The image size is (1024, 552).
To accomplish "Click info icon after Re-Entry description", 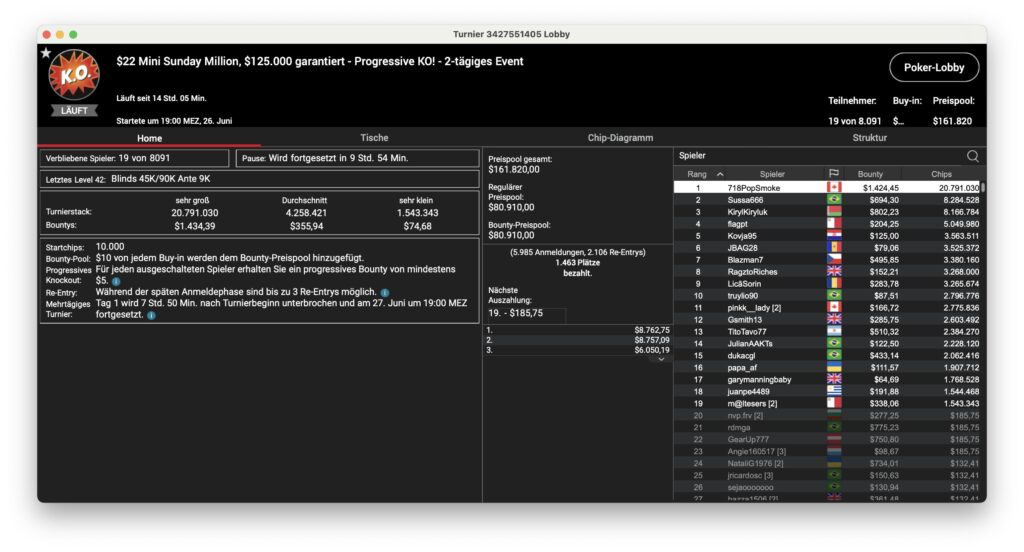I will click(x=385, y=292).
